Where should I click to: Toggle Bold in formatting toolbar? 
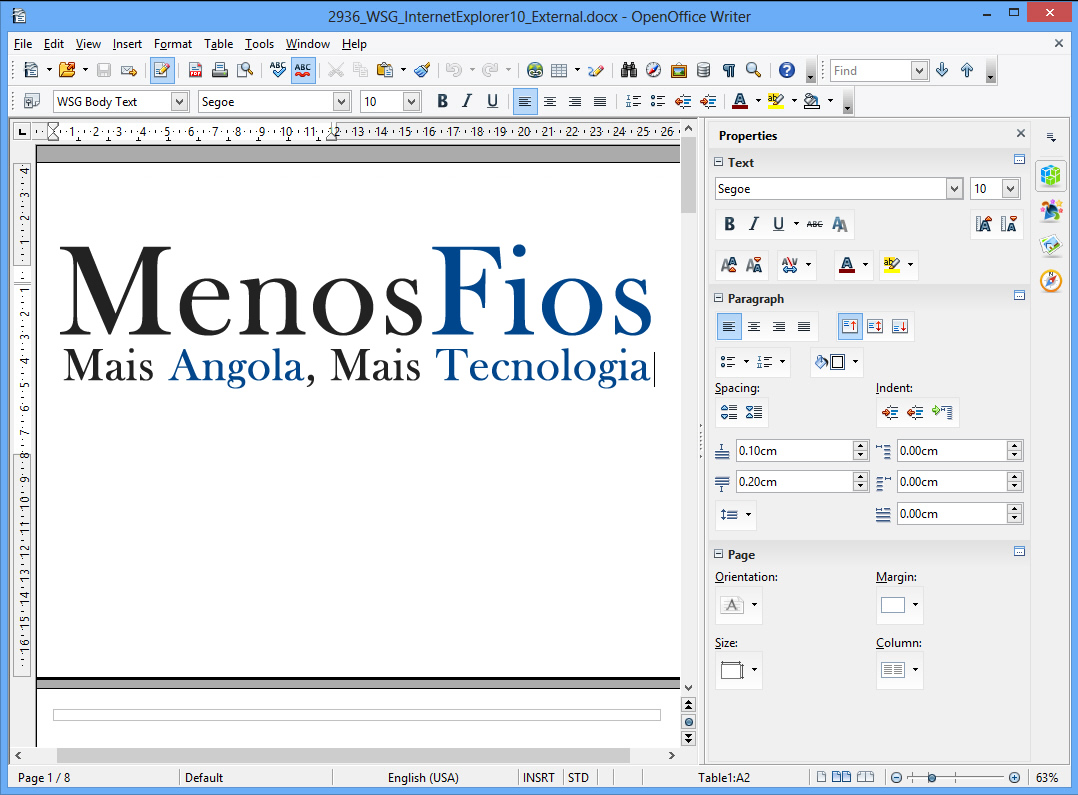pos(442,102)
